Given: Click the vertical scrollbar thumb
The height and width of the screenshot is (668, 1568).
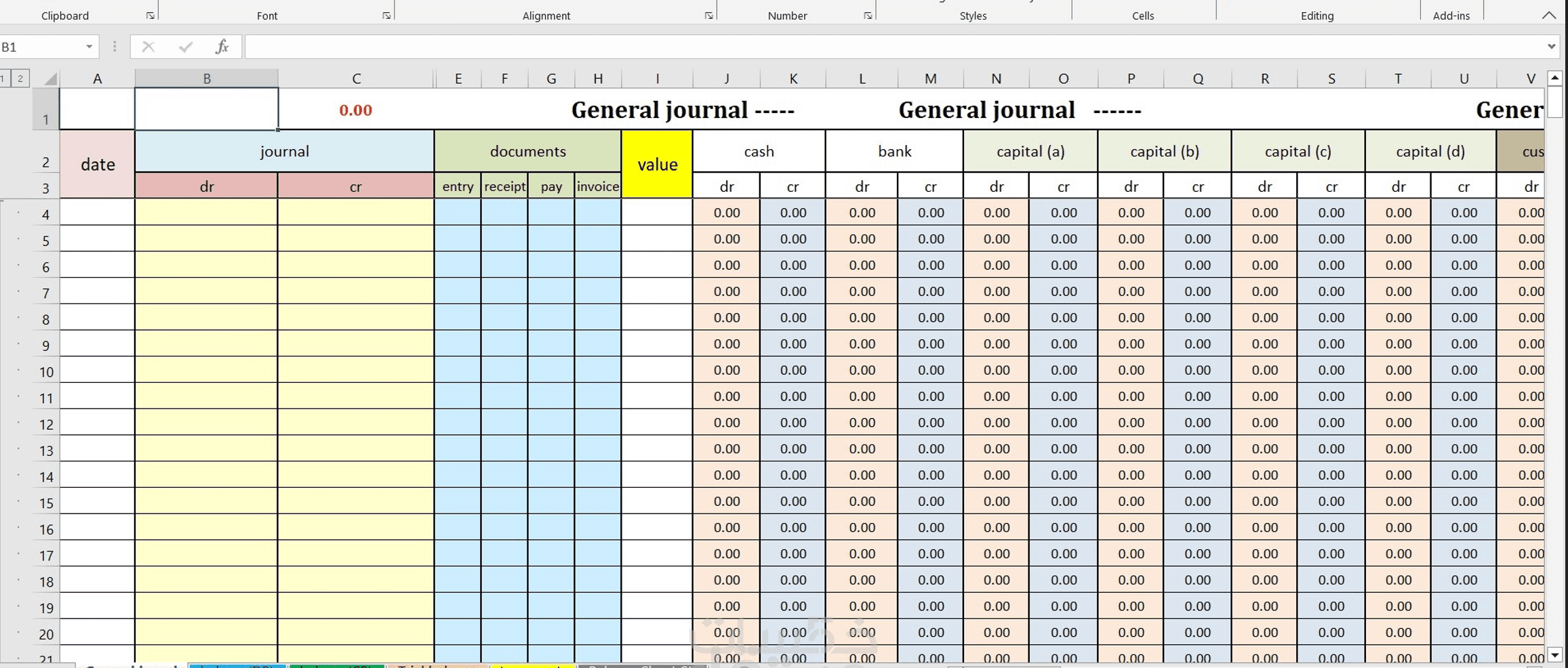Looking at the screenshot, I should [1555, 102].
